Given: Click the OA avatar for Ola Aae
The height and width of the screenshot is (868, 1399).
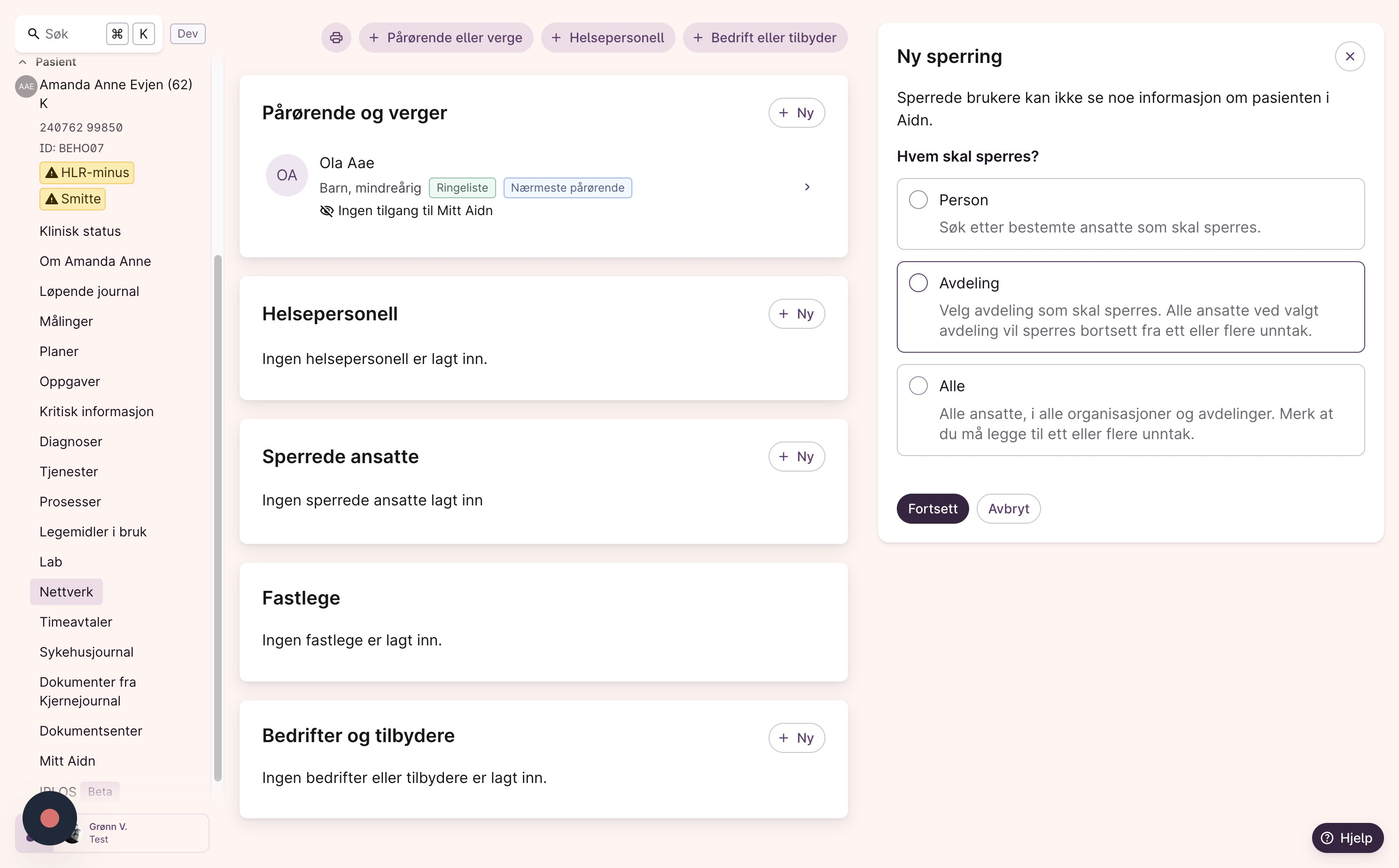Looking at the screenshot, I should (287, 175).
